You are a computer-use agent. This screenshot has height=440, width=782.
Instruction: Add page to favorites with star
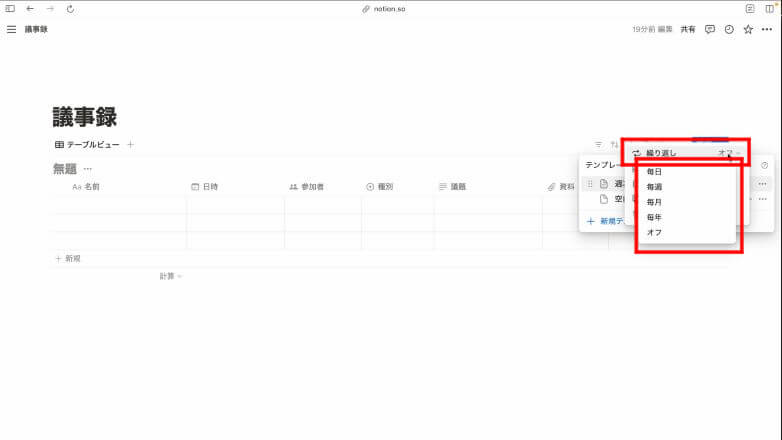(x=748, y=29)
